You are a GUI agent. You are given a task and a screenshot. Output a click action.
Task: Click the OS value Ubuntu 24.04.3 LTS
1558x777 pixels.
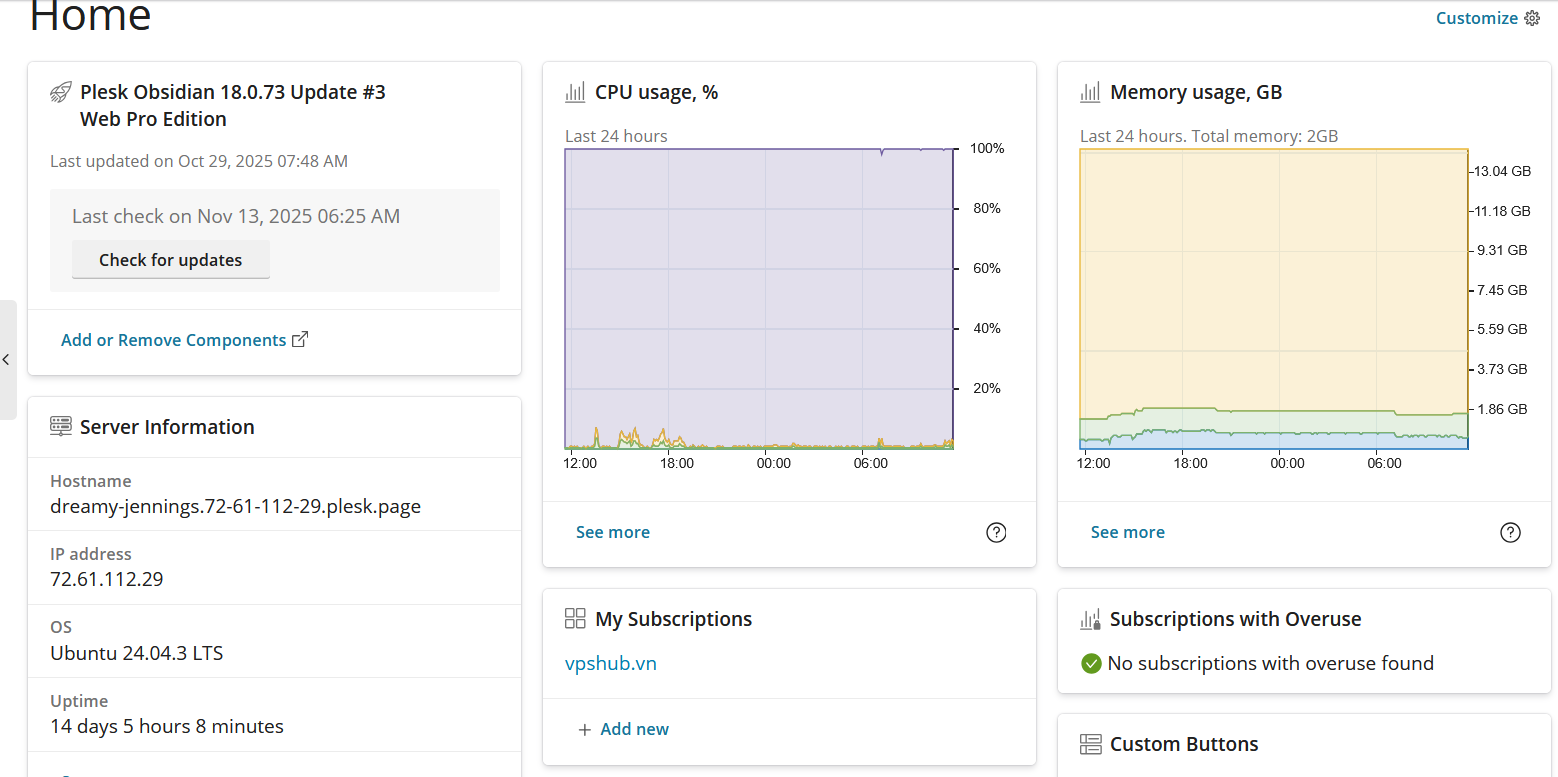(x=137, y=653)
